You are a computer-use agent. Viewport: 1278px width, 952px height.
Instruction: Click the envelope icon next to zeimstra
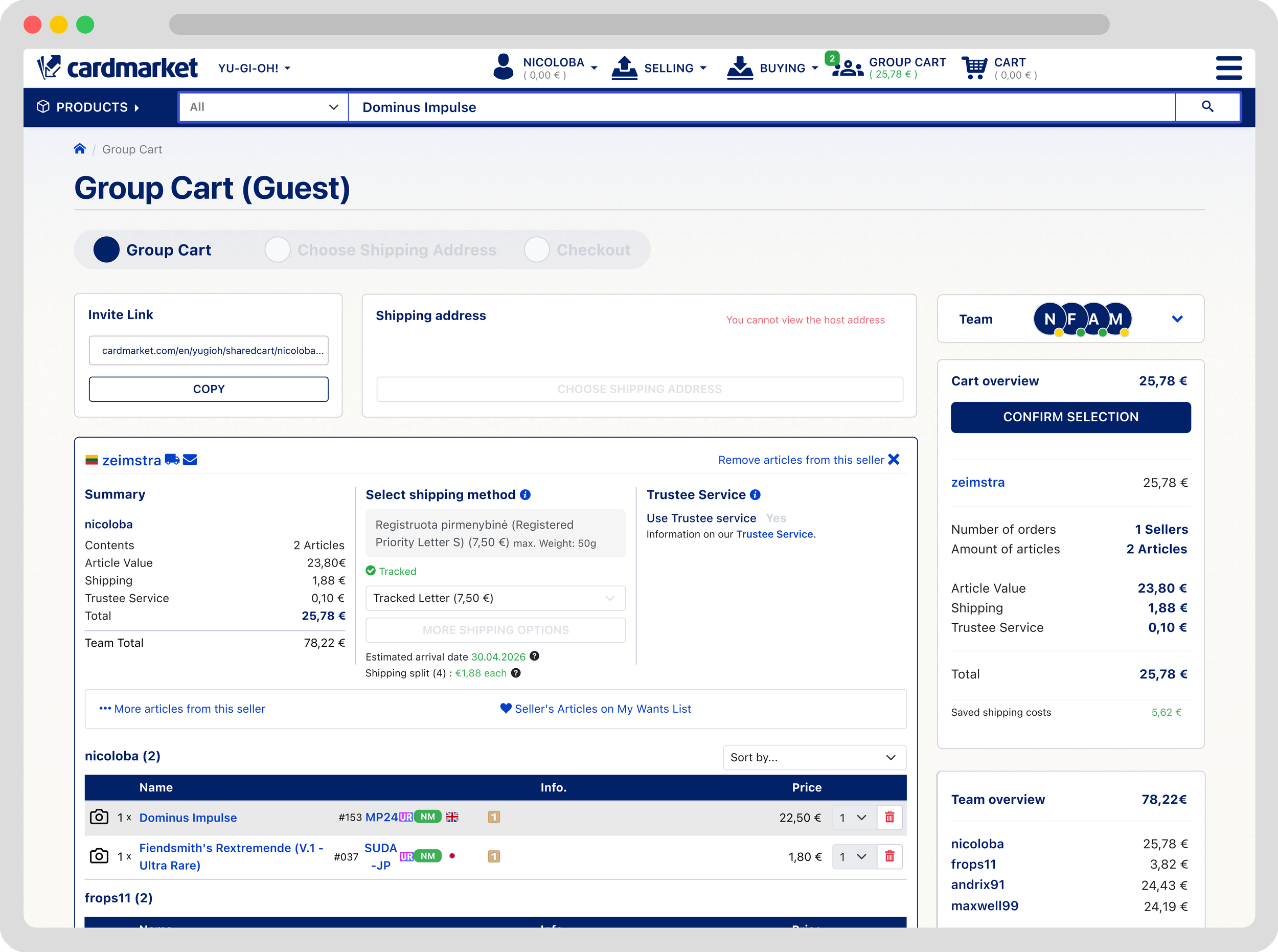[190, 460]
